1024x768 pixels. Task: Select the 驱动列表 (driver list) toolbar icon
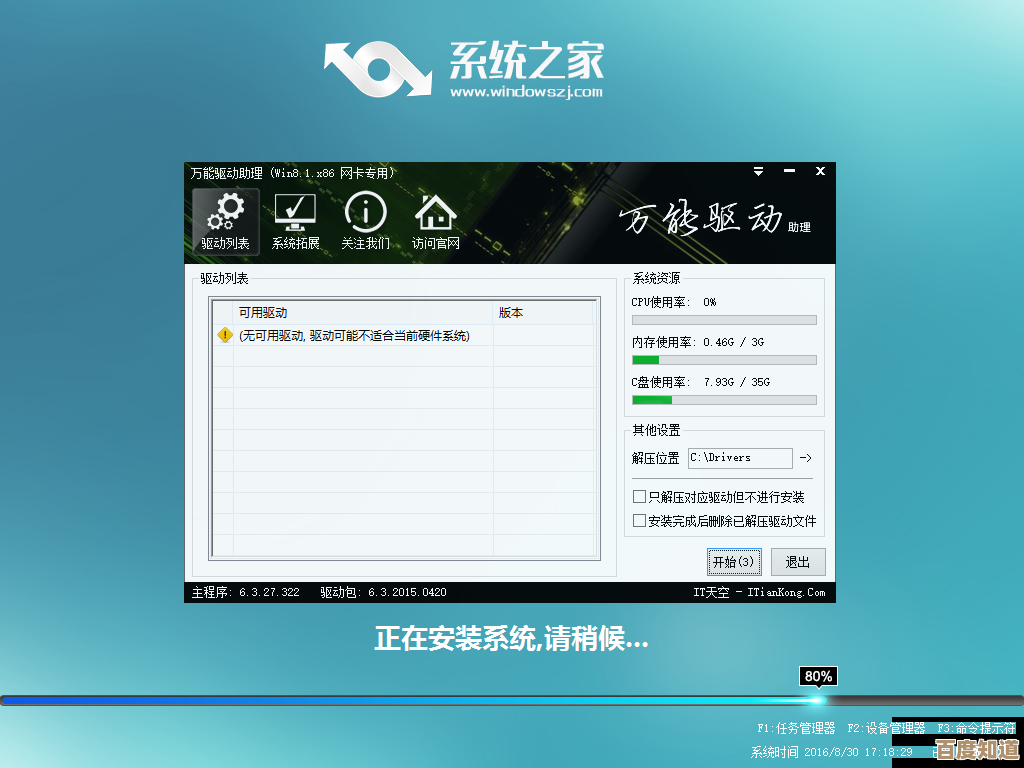point(224,220)
